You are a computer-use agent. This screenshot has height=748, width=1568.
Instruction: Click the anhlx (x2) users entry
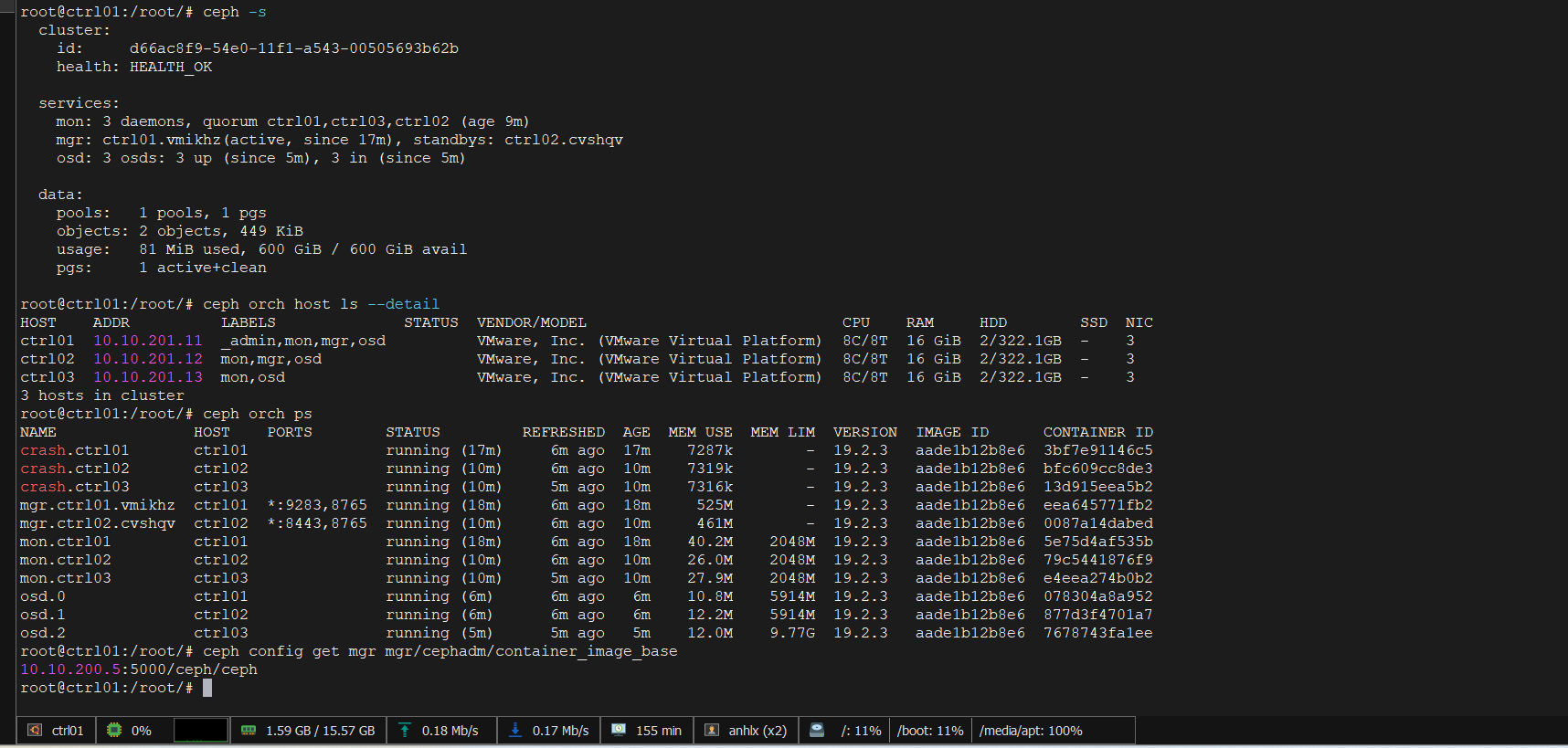(758, 731)
